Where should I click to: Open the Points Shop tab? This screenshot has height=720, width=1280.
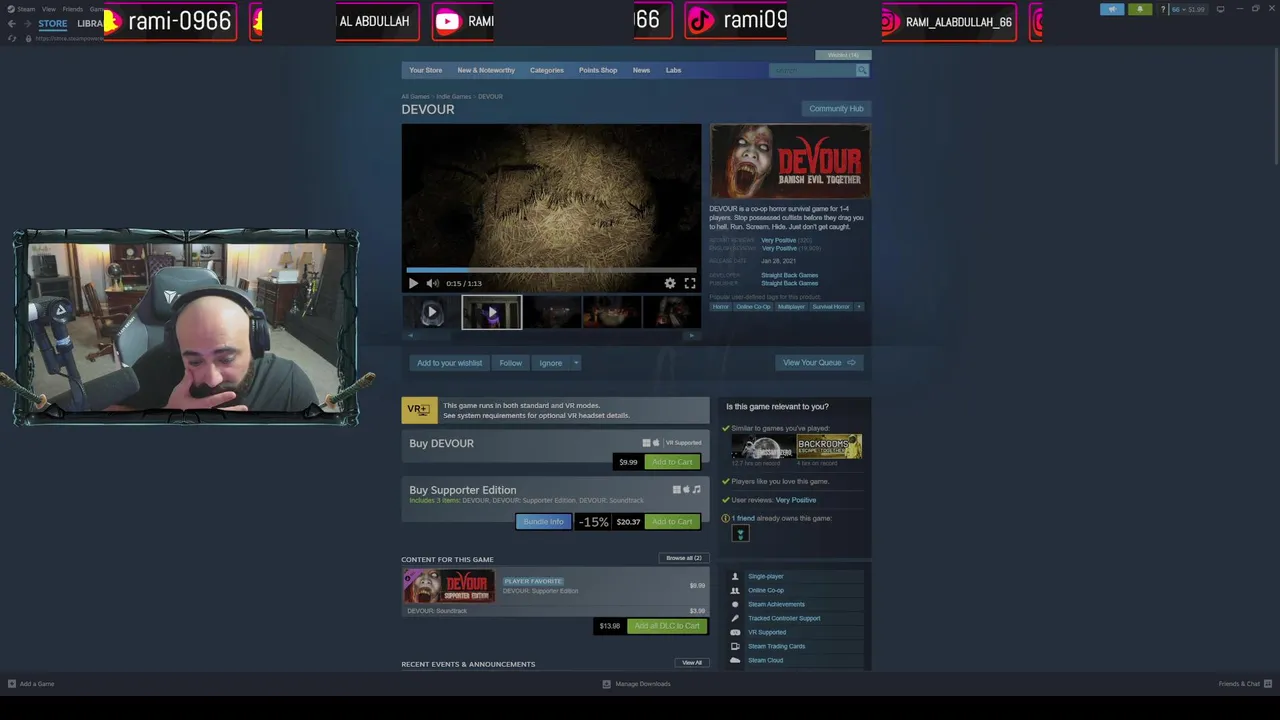point(598,70)
